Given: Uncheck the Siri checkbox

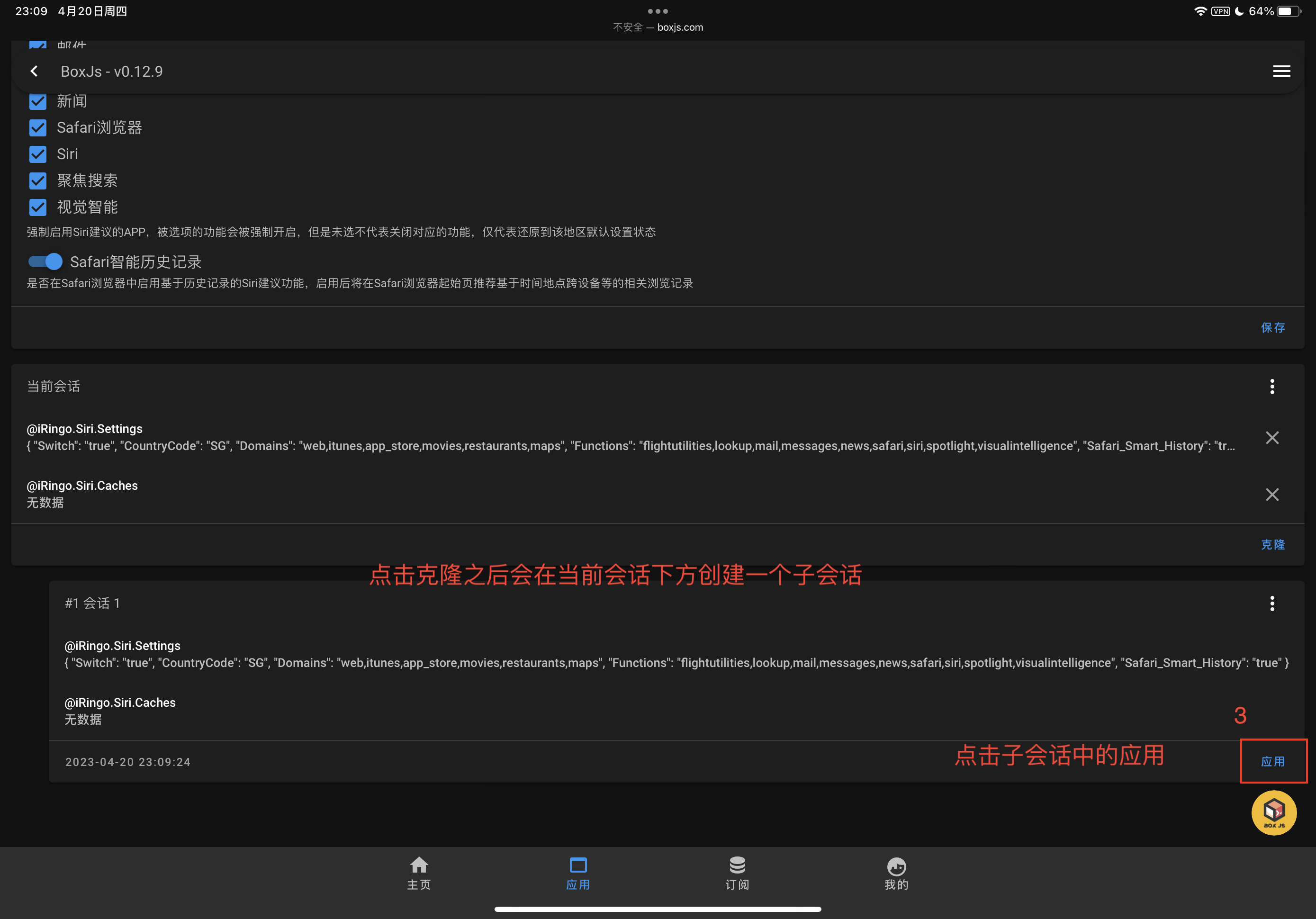Looking at the screenshot, I should [38, 154].
